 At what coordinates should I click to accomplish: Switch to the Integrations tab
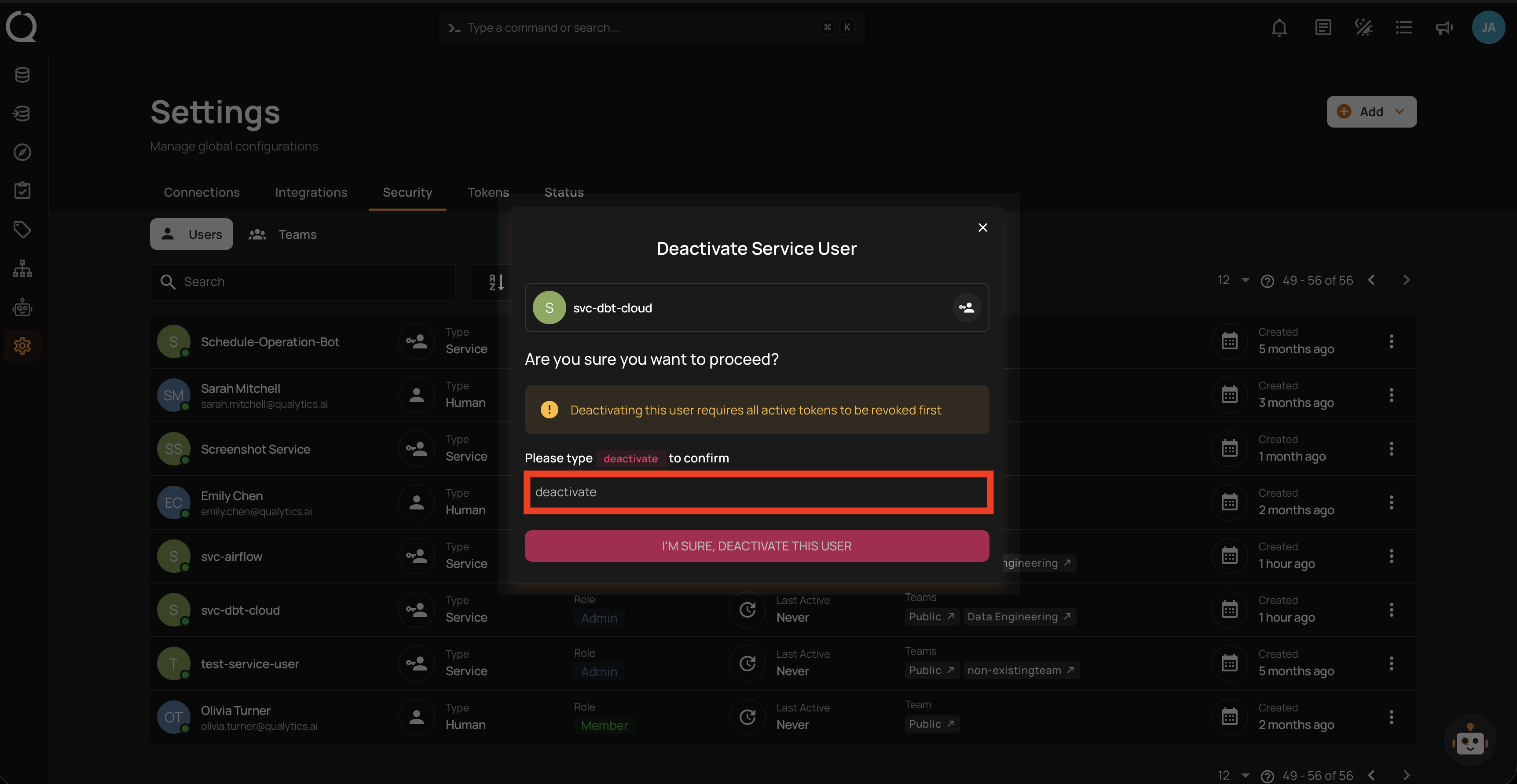click(311, 192)
